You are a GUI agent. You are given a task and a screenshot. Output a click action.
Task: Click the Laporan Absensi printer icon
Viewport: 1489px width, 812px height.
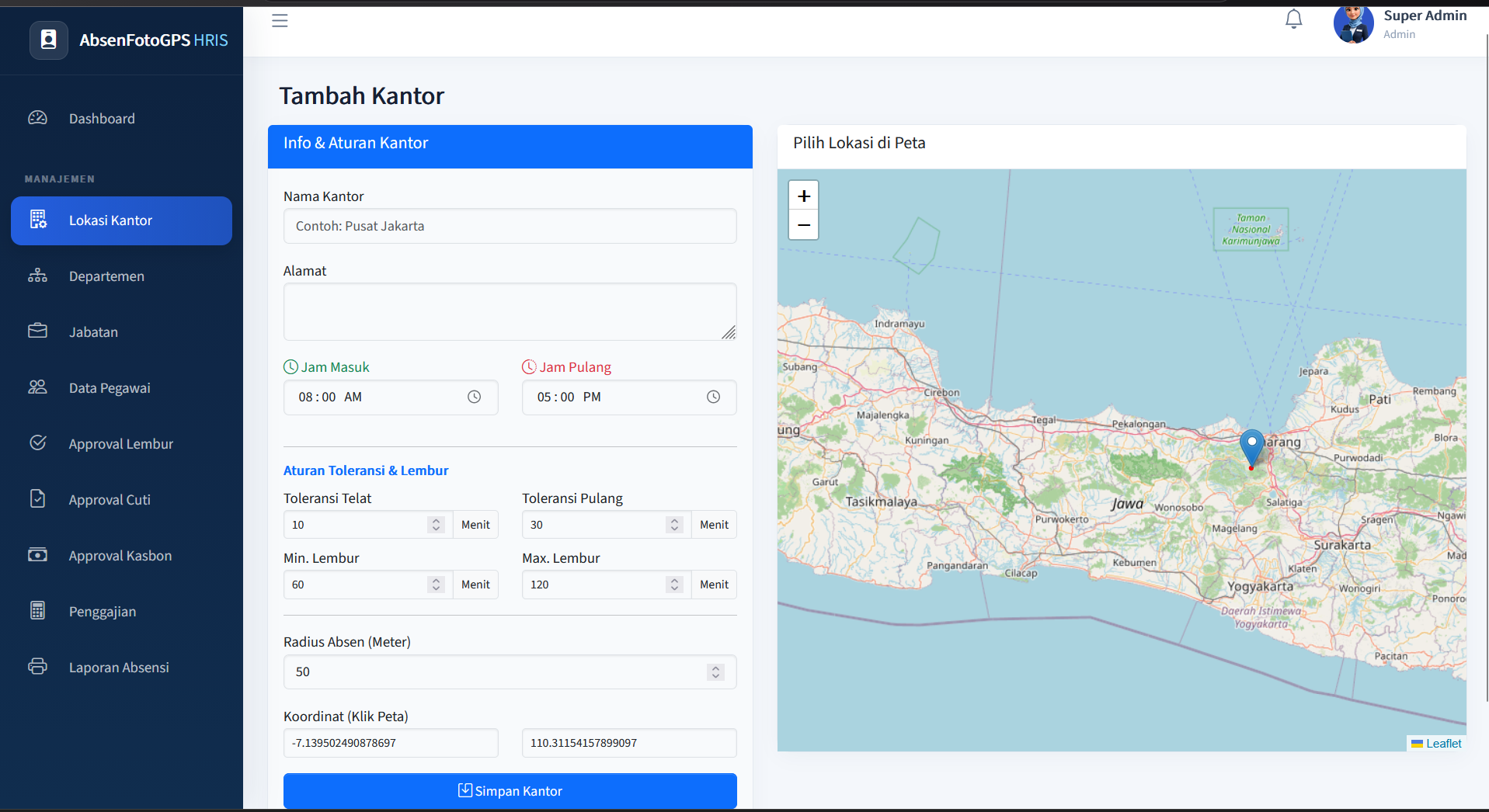37,666
